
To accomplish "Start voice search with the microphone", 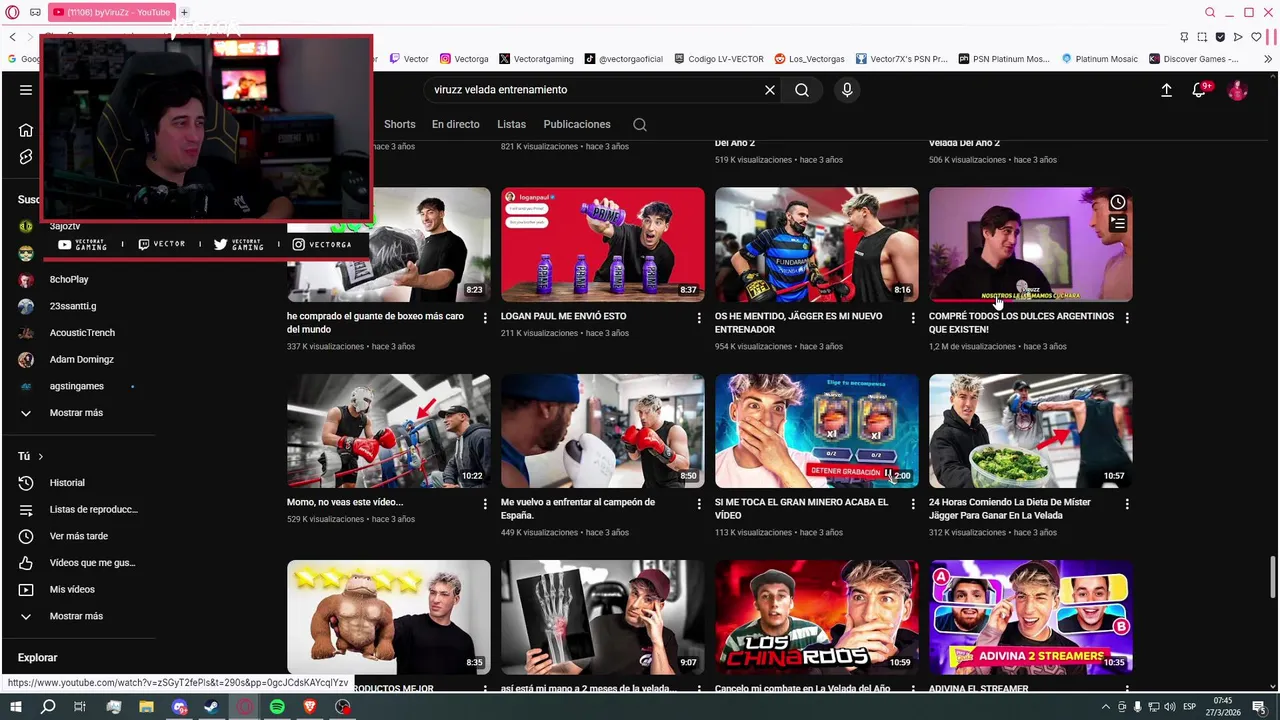I will click(x=847, y=90).
